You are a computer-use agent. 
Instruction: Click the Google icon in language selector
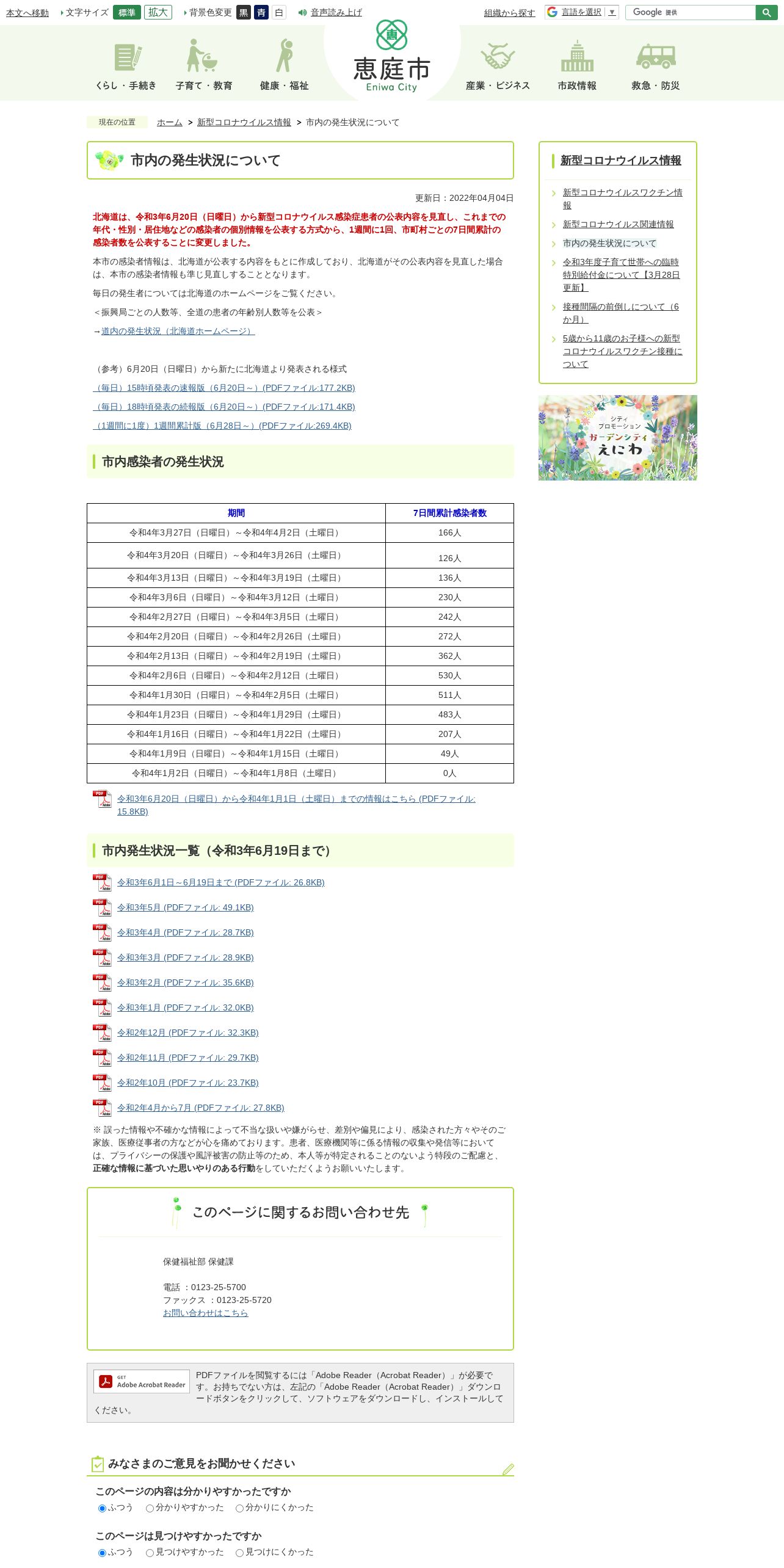click(x=553, y=12)
